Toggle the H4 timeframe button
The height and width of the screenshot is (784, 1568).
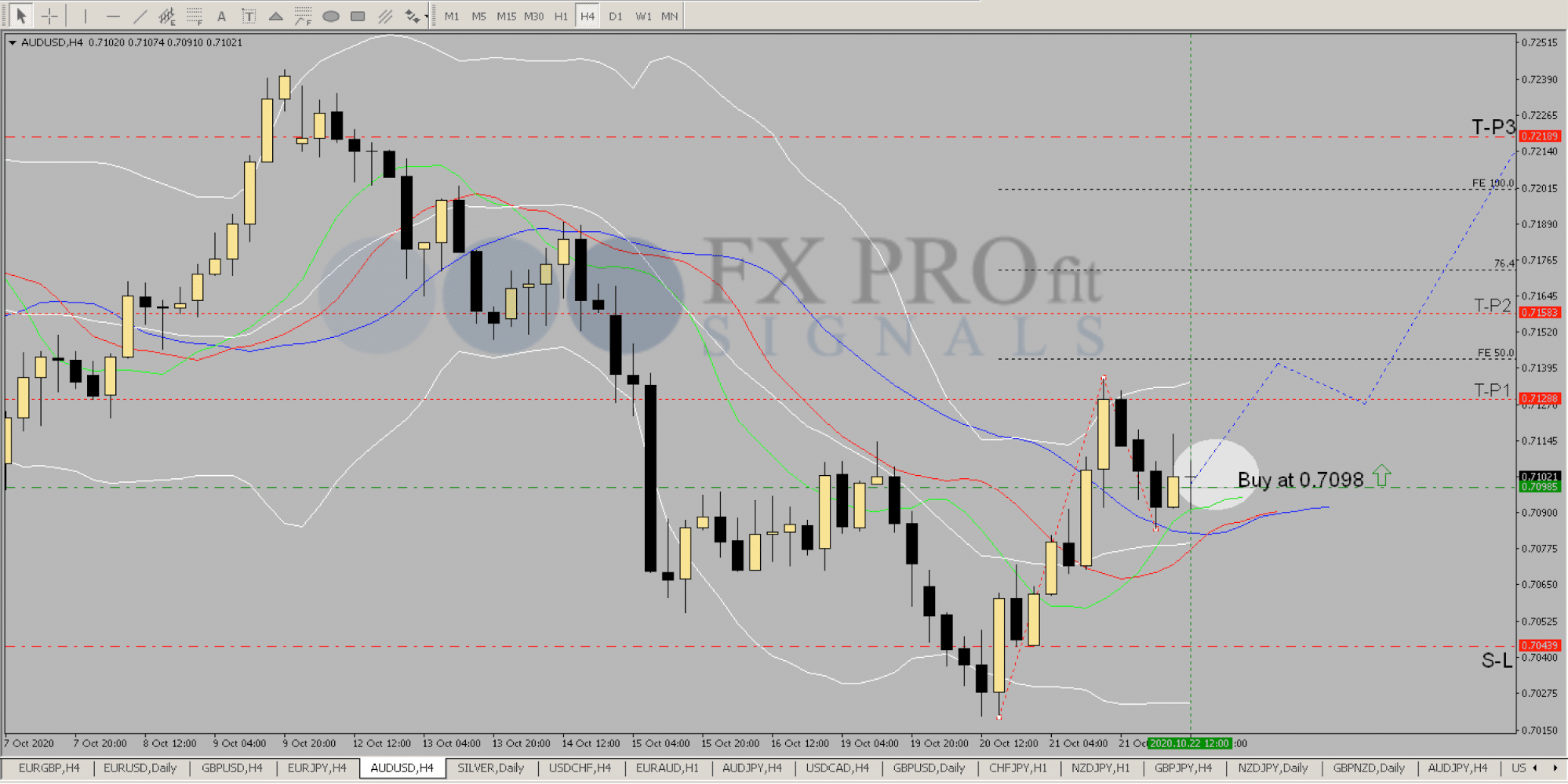point(588,16)
